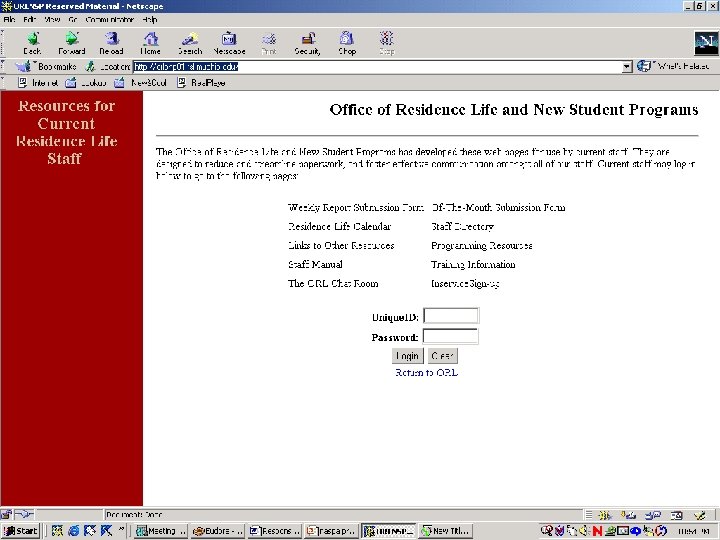Click the Location URL address field
The height and width of the screenshot is (540, 720).
click(x=377, y=67)
